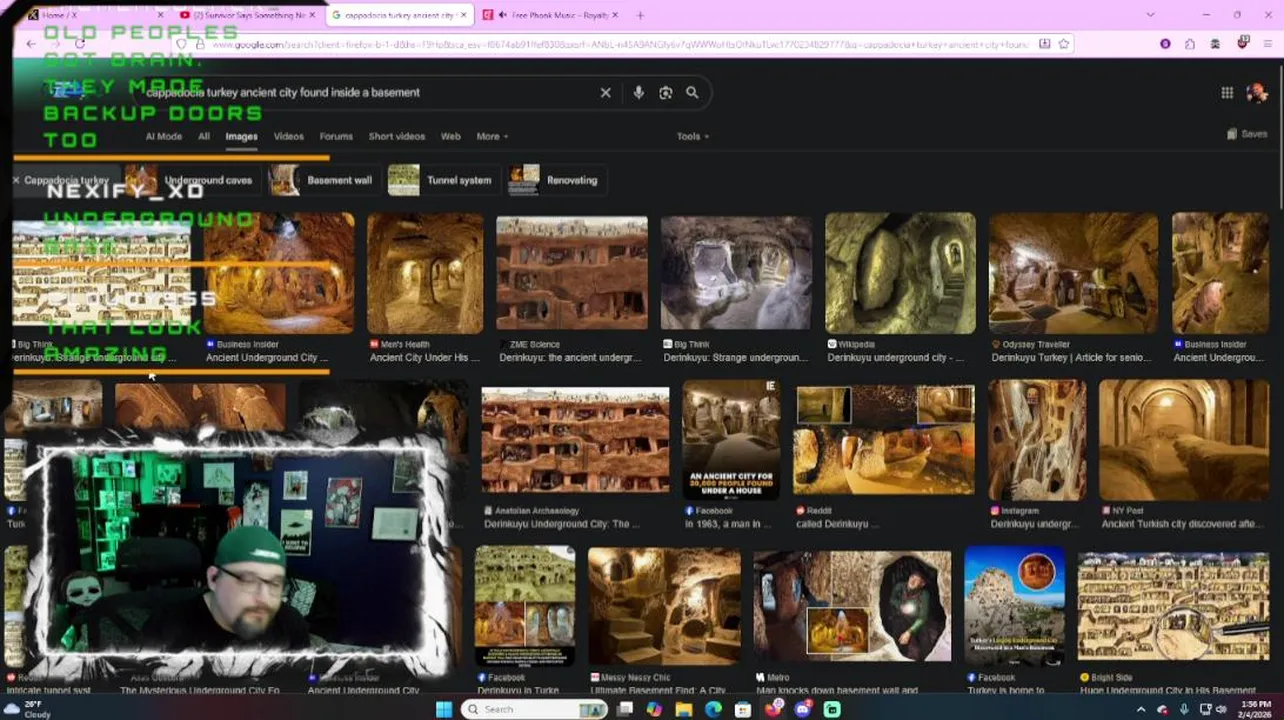Go back to the previous page

[x=31, y=44]
